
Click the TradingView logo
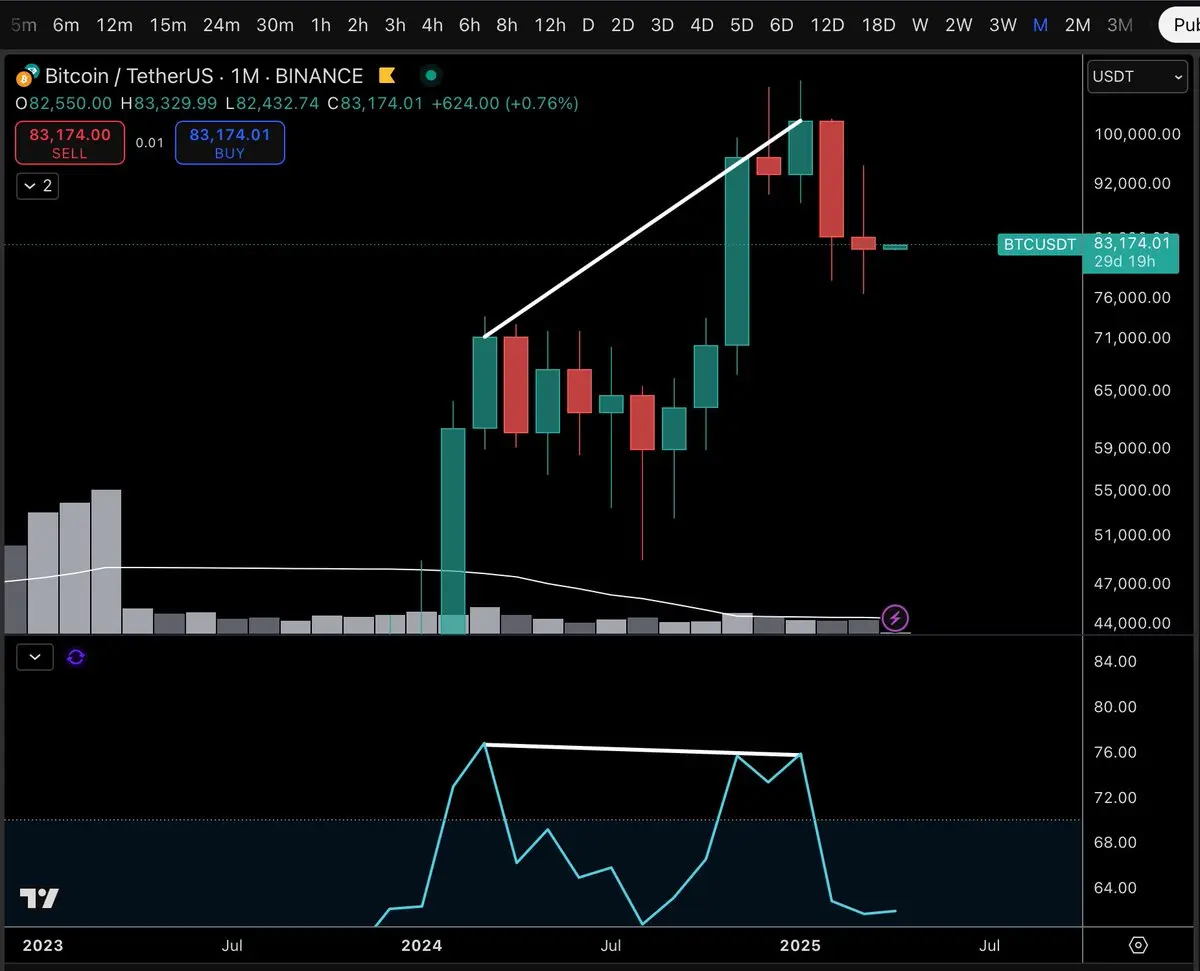(x=38, y=898)
